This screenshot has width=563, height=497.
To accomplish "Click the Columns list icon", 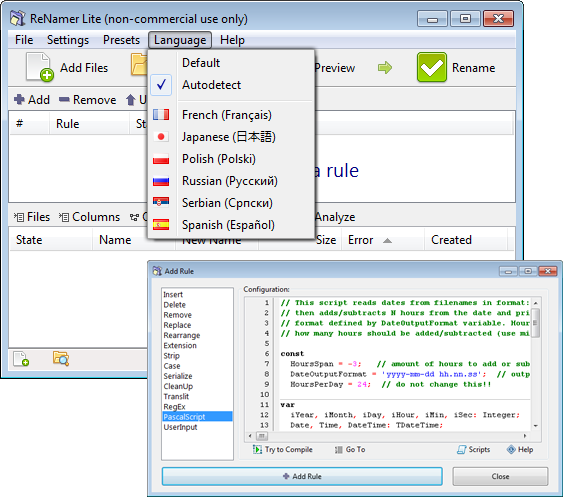I will 64,217.
